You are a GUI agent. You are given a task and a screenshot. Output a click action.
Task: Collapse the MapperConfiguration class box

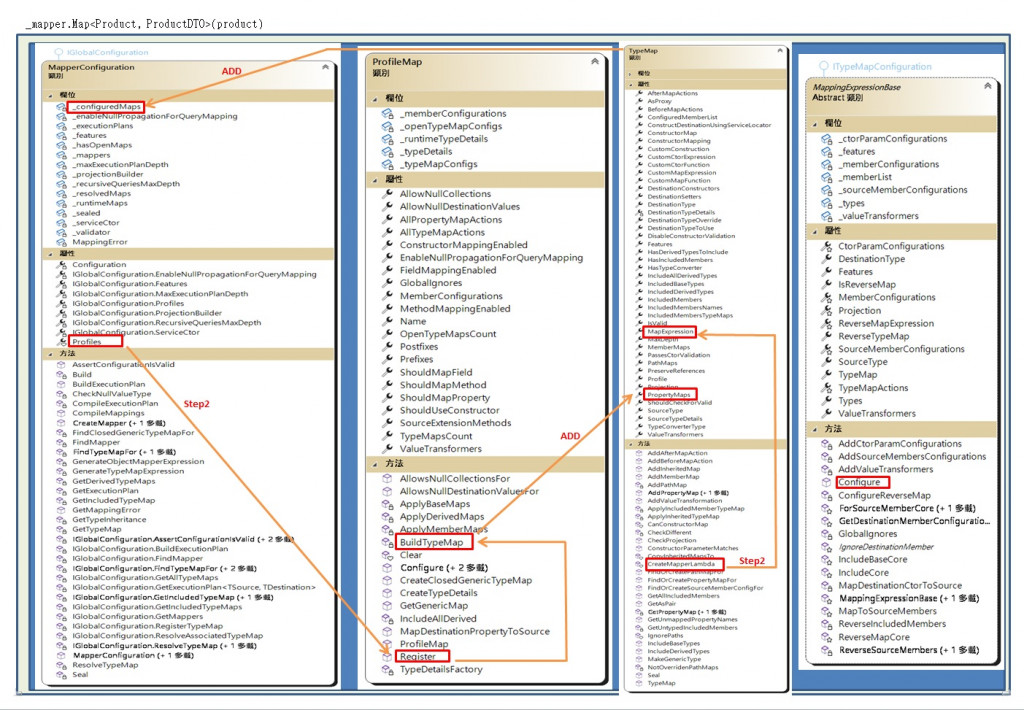click(x=325, y=67)
